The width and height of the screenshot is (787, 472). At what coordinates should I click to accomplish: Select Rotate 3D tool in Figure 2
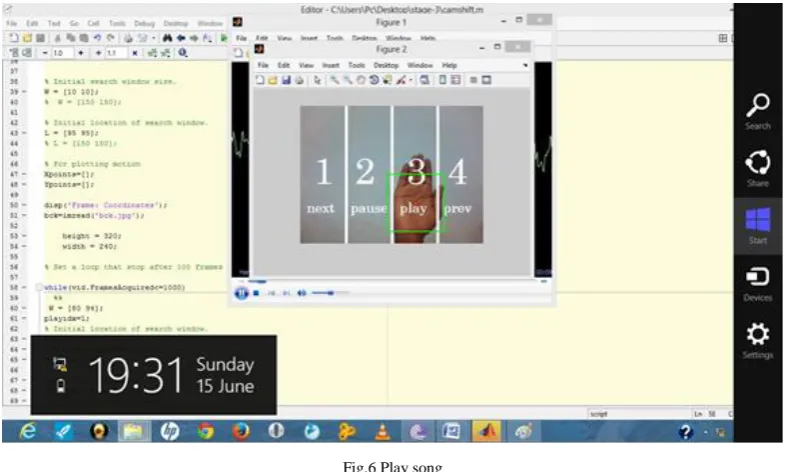[x=374, y=80]
